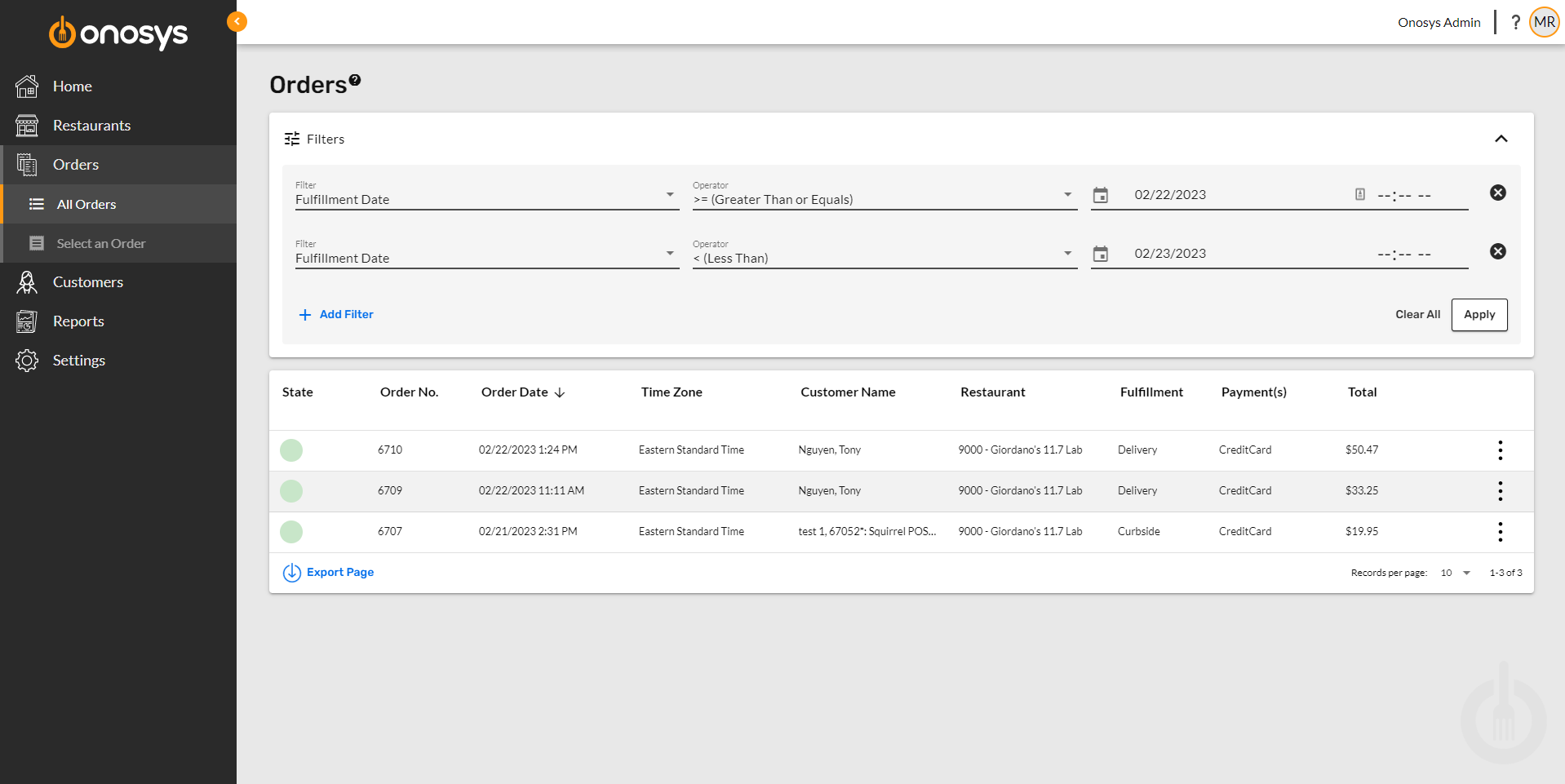Click the Apply button
1565x784 pixels.
click(x=1479, y=315)
